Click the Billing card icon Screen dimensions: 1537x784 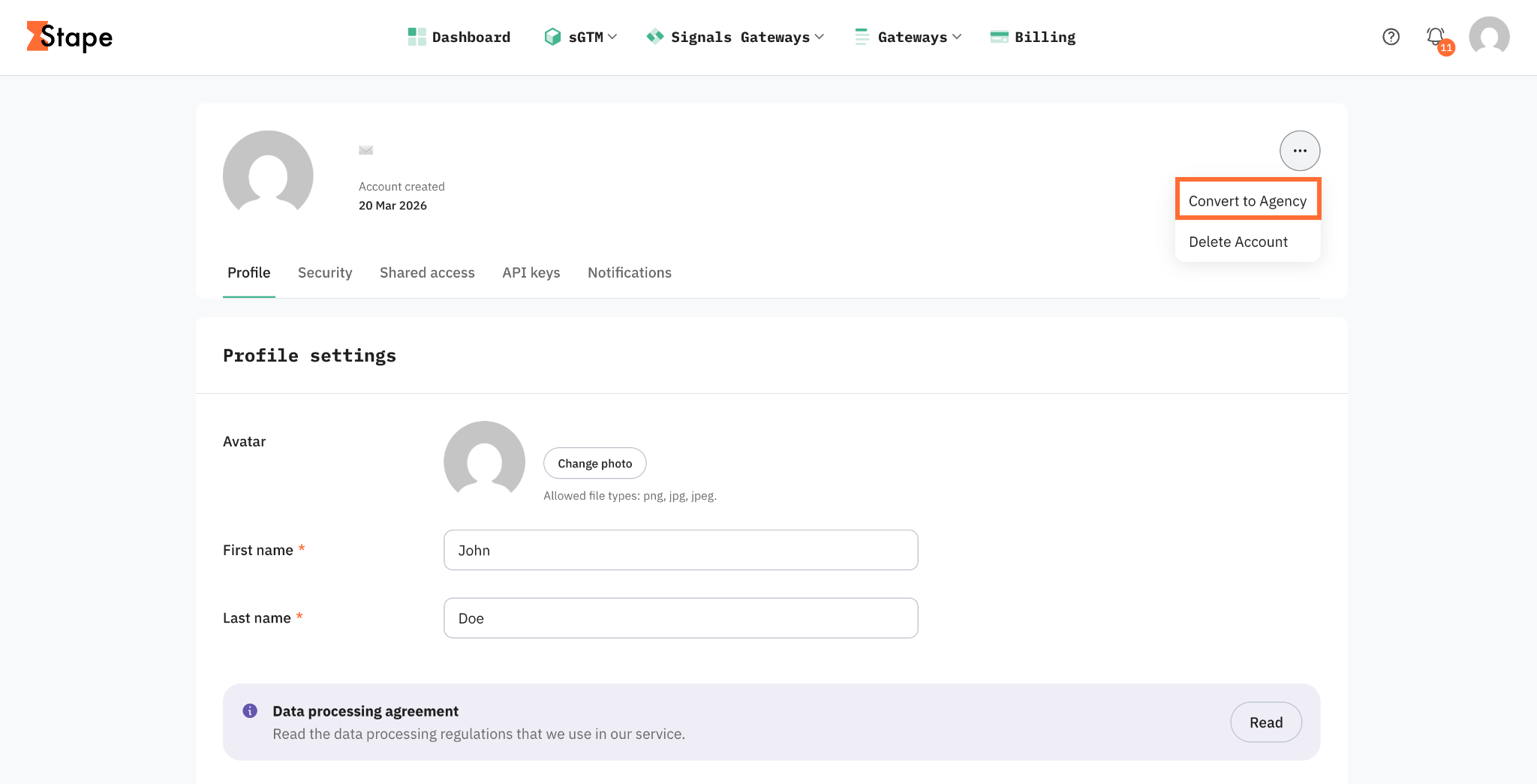999,37
